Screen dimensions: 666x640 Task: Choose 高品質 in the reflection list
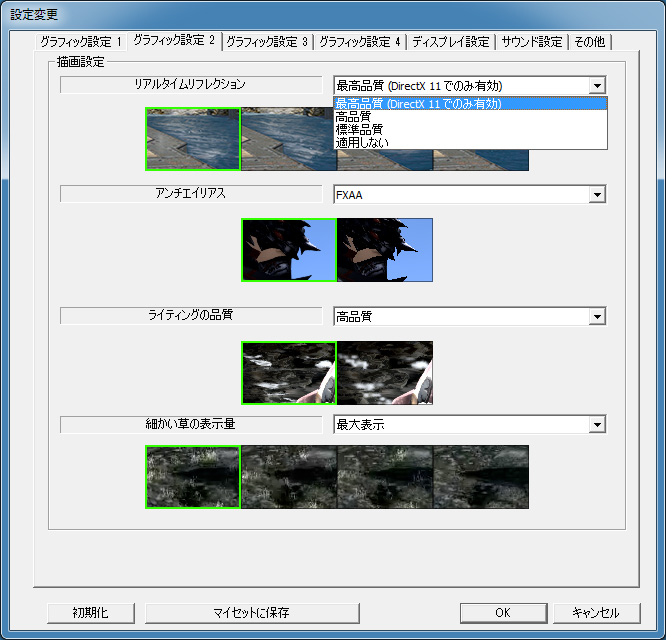pos(470,116)
